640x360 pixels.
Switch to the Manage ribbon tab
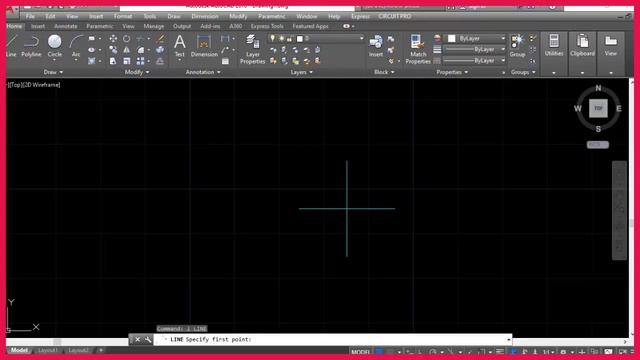click(153, 26)
